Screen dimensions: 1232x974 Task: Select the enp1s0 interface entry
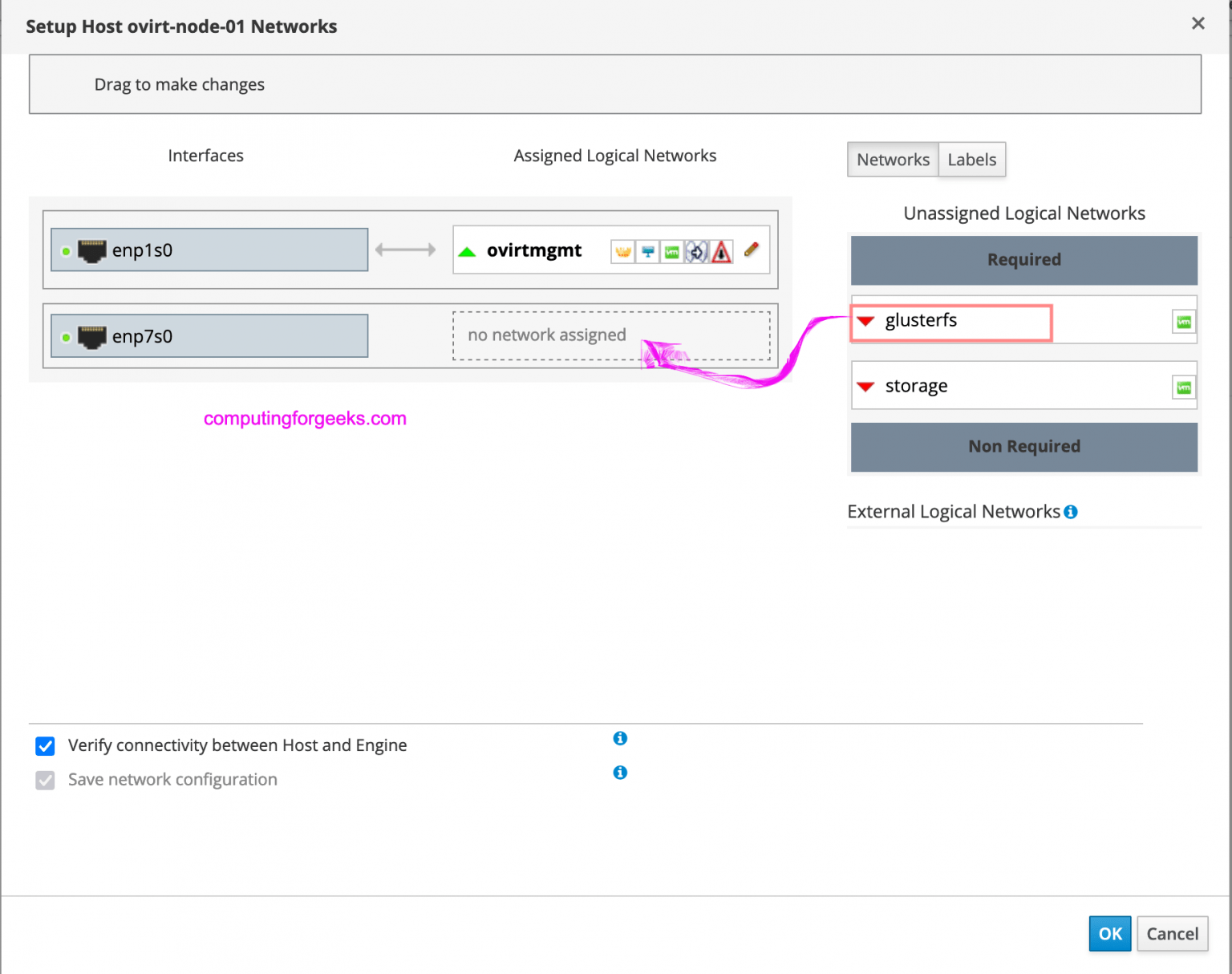(209, 250)
